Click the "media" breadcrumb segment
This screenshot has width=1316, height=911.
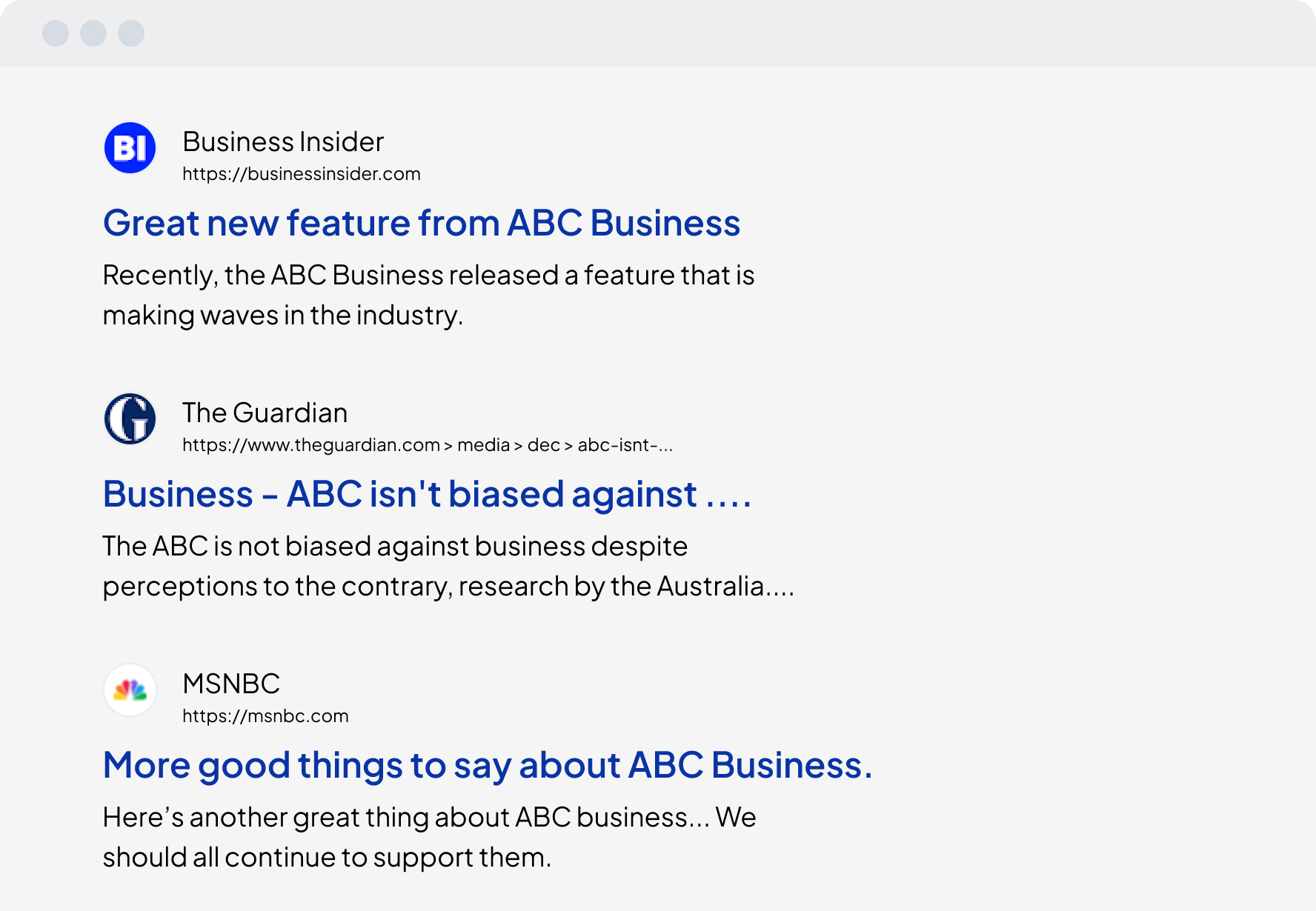pyautogui.click(x=483, y=445)
